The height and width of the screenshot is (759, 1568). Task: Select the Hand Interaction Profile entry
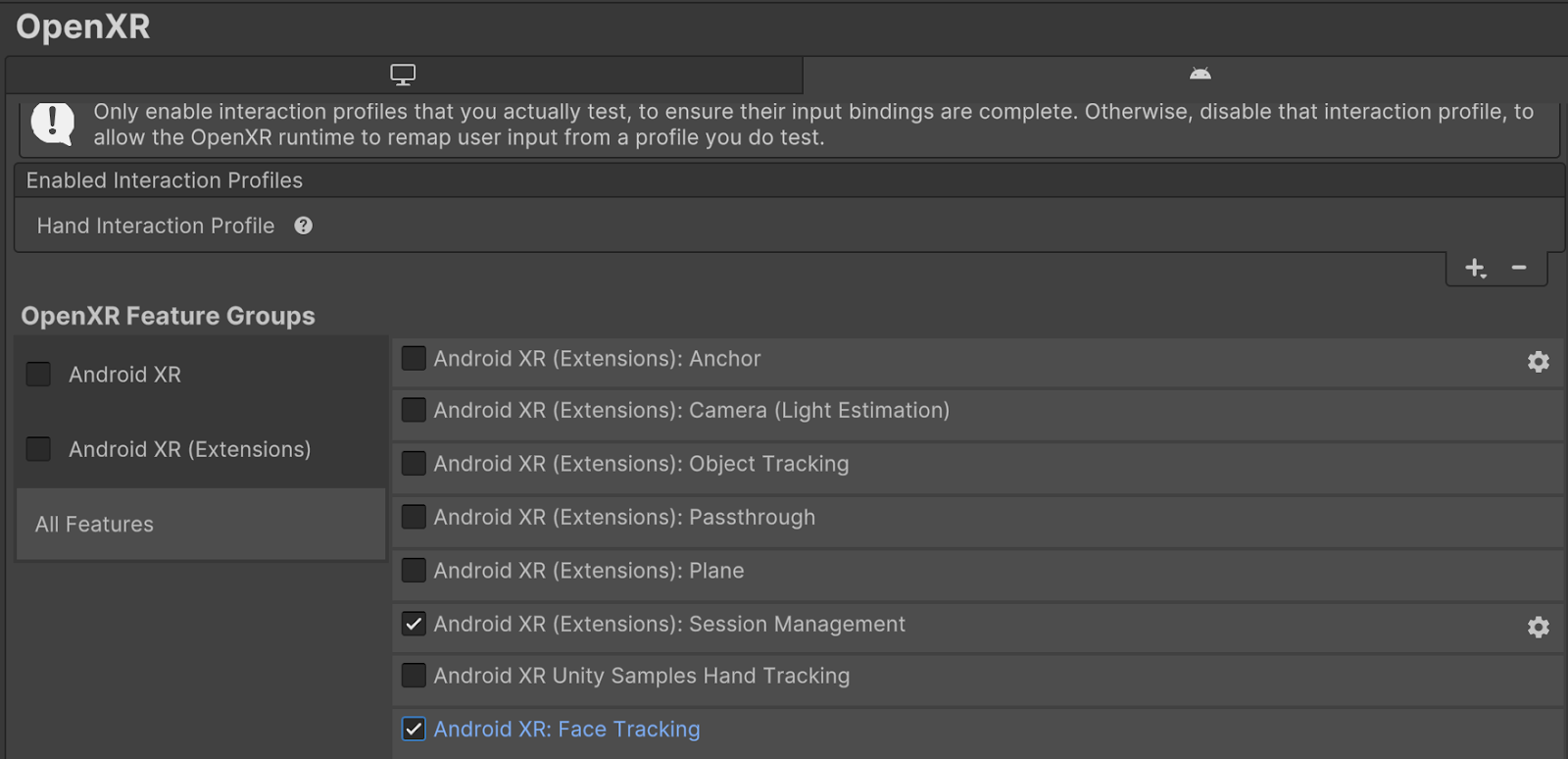788,226
